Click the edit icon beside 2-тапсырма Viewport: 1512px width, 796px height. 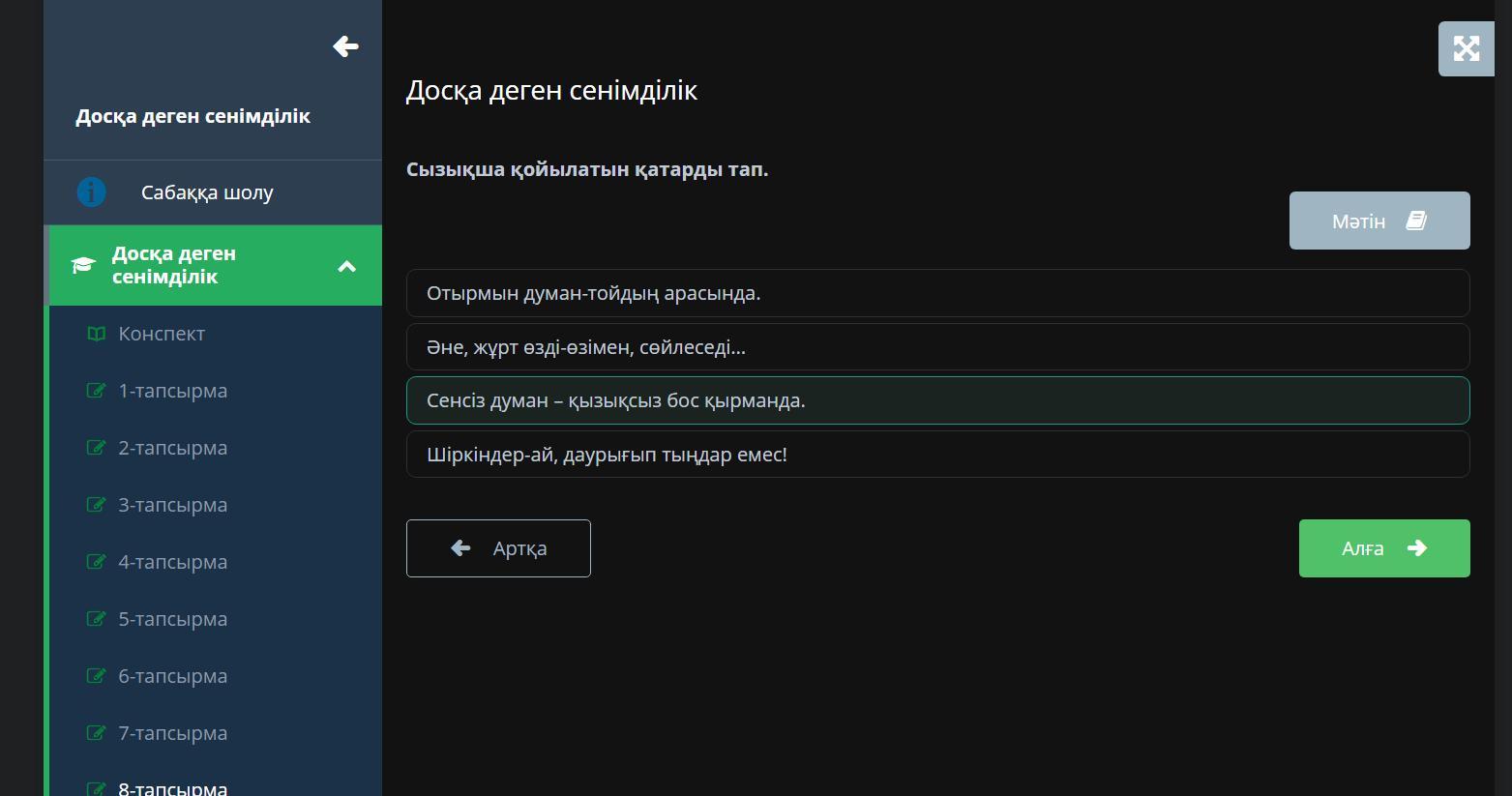(x=97, y=448)
